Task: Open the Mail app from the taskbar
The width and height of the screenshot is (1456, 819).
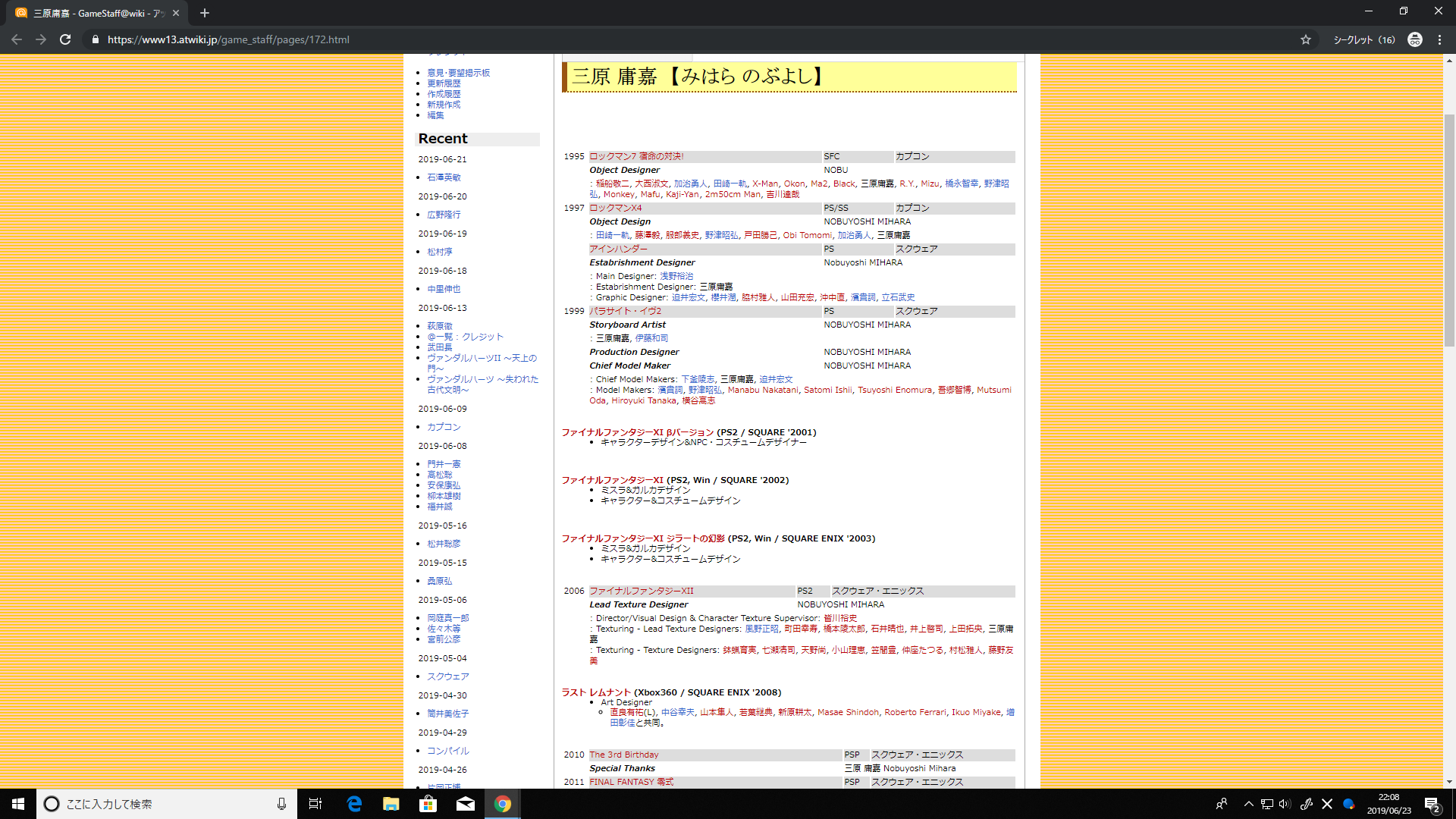Action: point(465,804)
